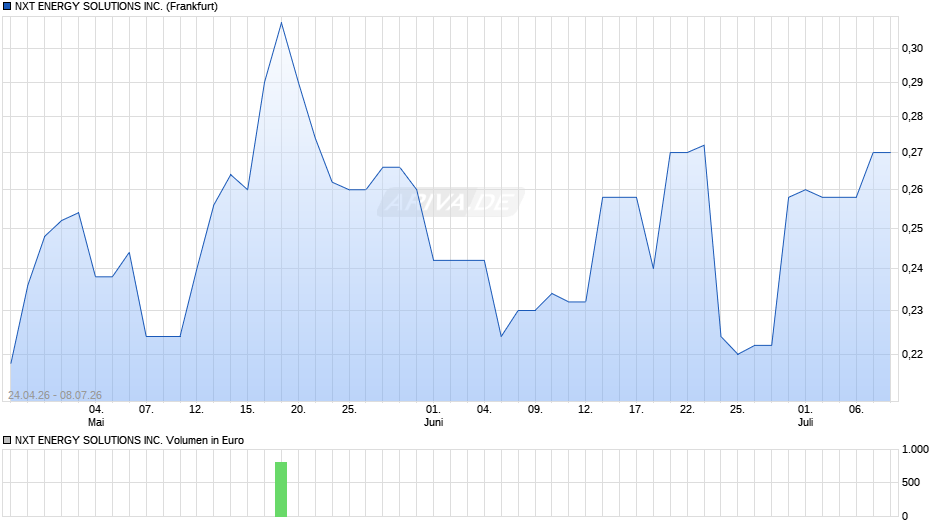
Task: Click the 0 volume axis label
Action: (x=905, y=516)
